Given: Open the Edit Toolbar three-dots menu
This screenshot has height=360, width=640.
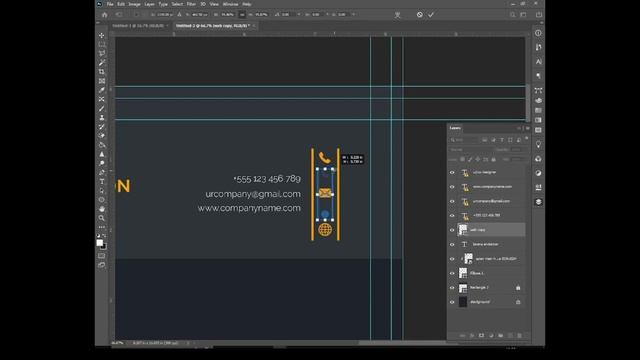Looking at the screenshot, I should pos(102,227).
